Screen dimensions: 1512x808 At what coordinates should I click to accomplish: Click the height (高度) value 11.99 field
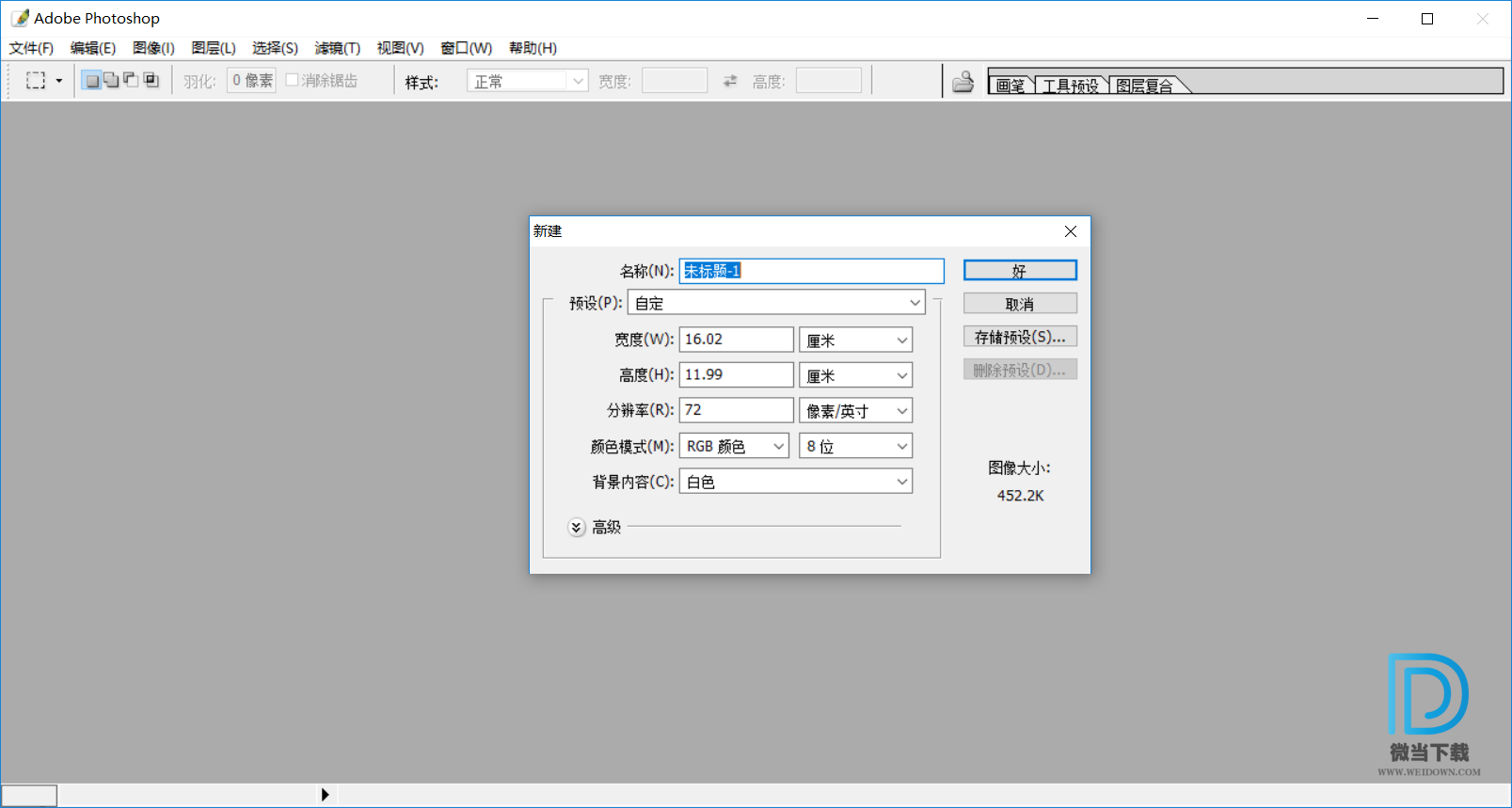click(737, 374)
